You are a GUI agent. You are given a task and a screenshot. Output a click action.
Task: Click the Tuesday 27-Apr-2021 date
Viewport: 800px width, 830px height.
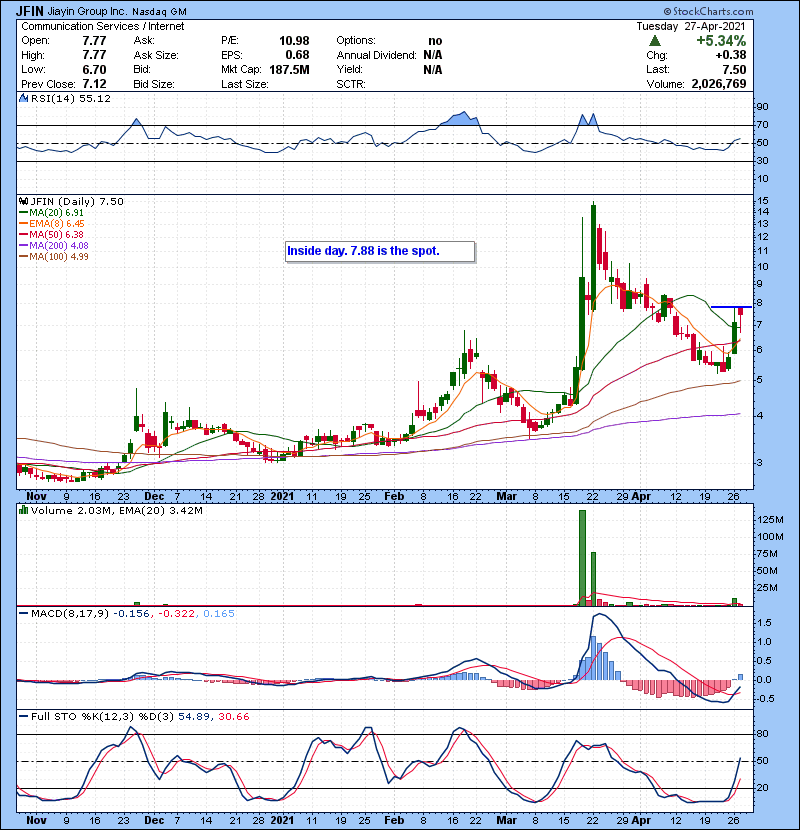click(x=690, y=26)
